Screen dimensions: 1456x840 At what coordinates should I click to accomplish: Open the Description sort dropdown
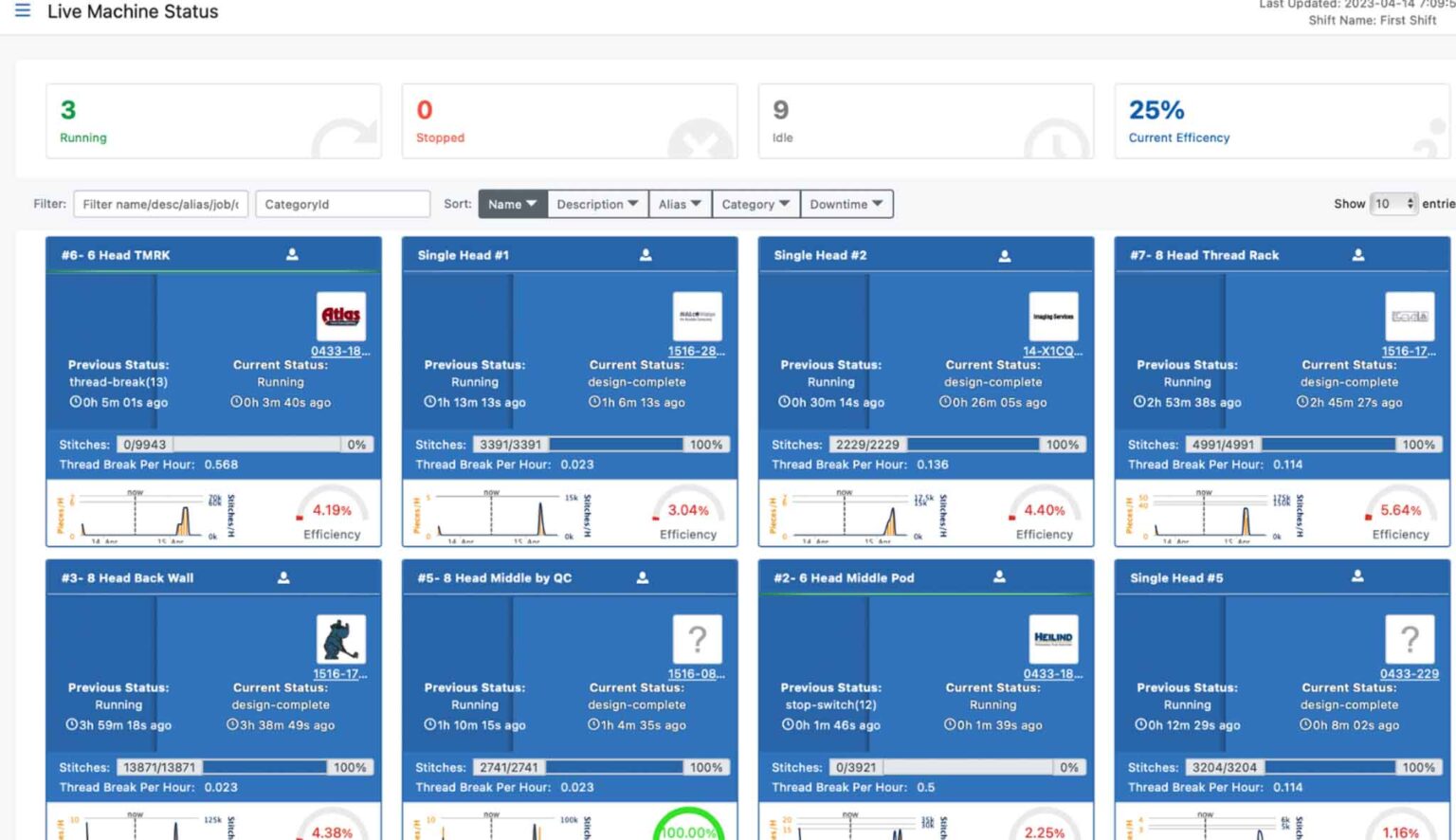coord(597,204)
